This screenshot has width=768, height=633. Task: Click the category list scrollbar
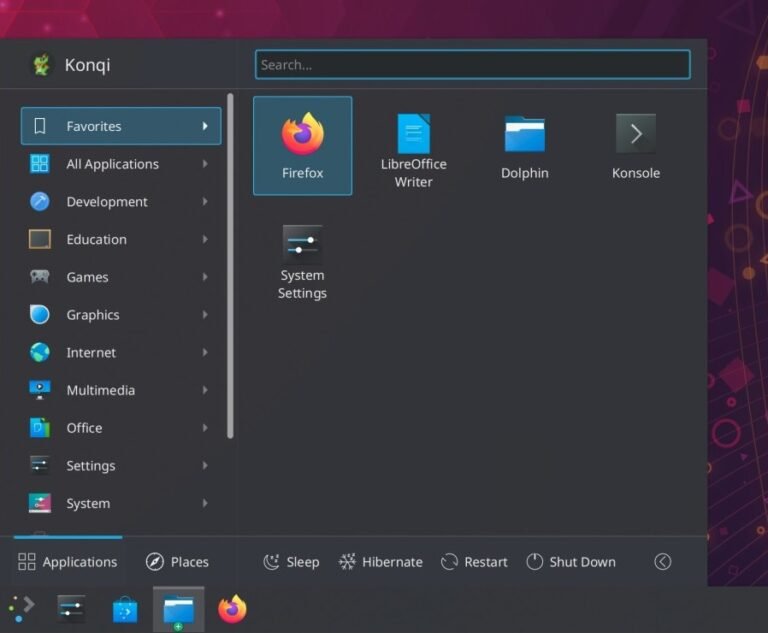(x=230, y=266)
